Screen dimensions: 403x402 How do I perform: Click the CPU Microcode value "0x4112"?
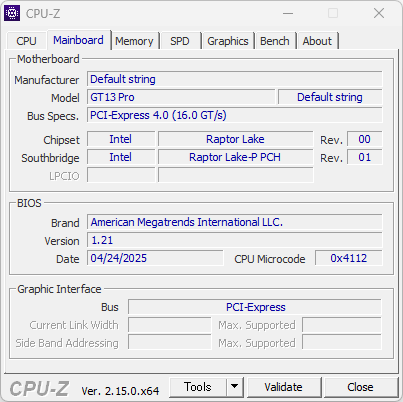(x=349, y=258)
